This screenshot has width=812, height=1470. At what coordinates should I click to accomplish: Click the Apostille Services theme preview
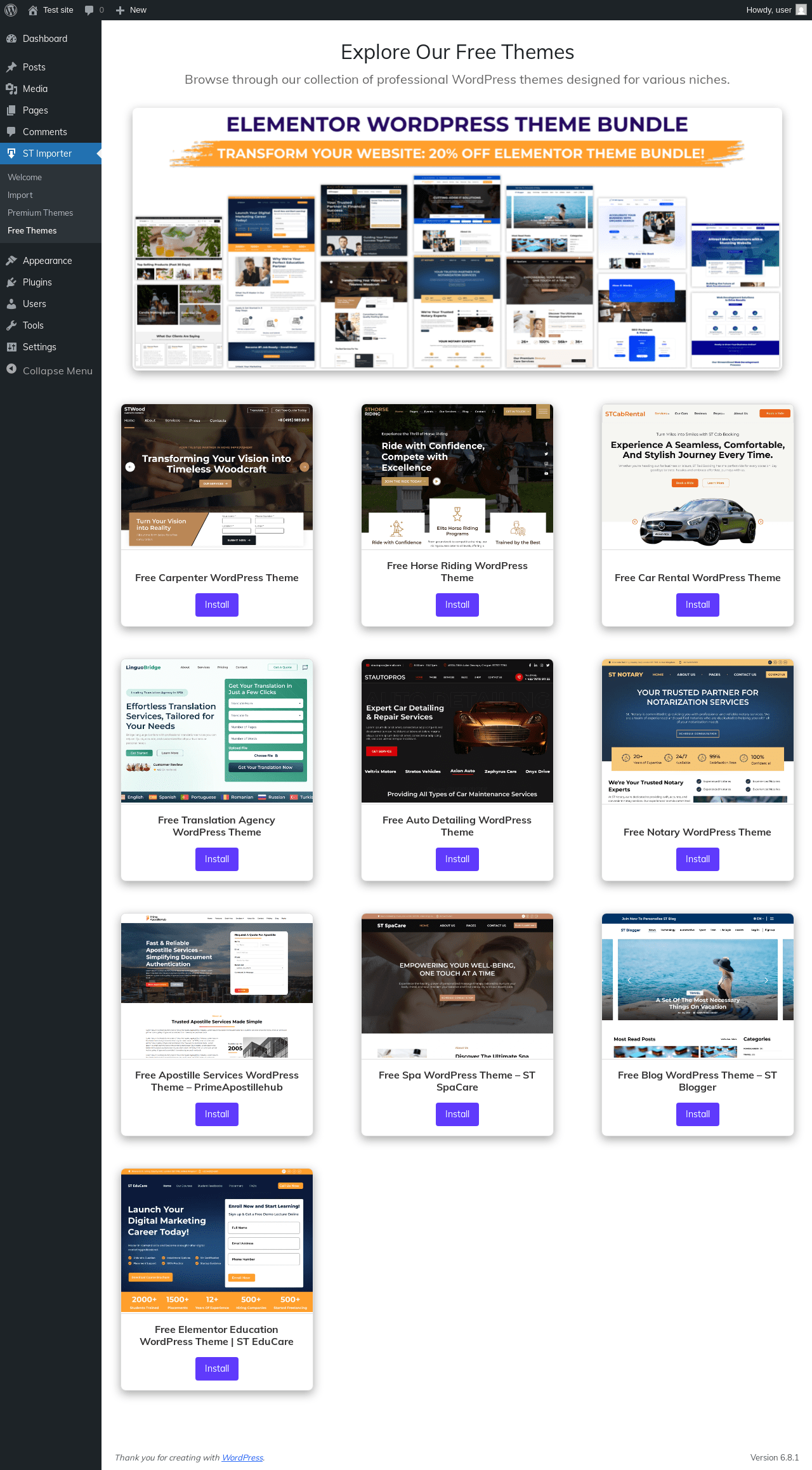pos(217,987)
